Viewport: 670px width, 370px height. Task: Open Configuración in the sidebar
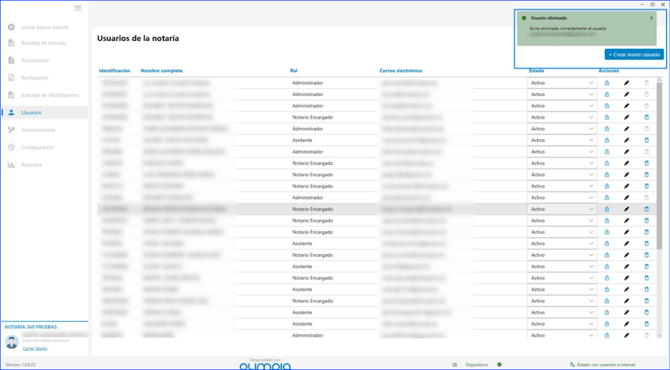pyautogui.click(x=38, y=147)
